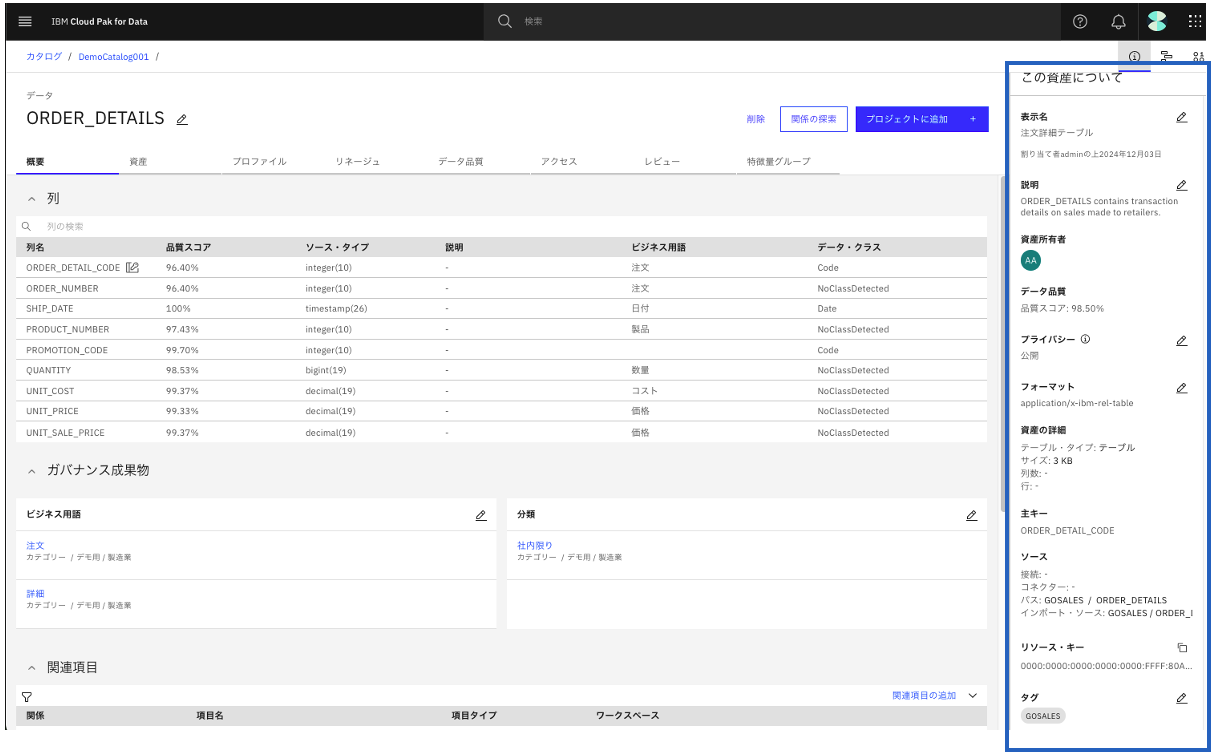1220x755 pixels.
Task: Focus the 列の検索 column search field
Action: pos(502,227)
